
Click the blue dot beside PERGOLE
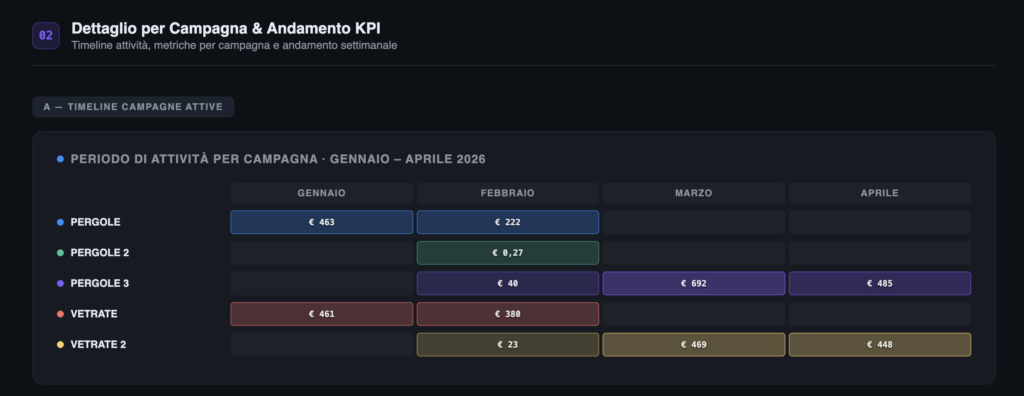pos(60,222)
